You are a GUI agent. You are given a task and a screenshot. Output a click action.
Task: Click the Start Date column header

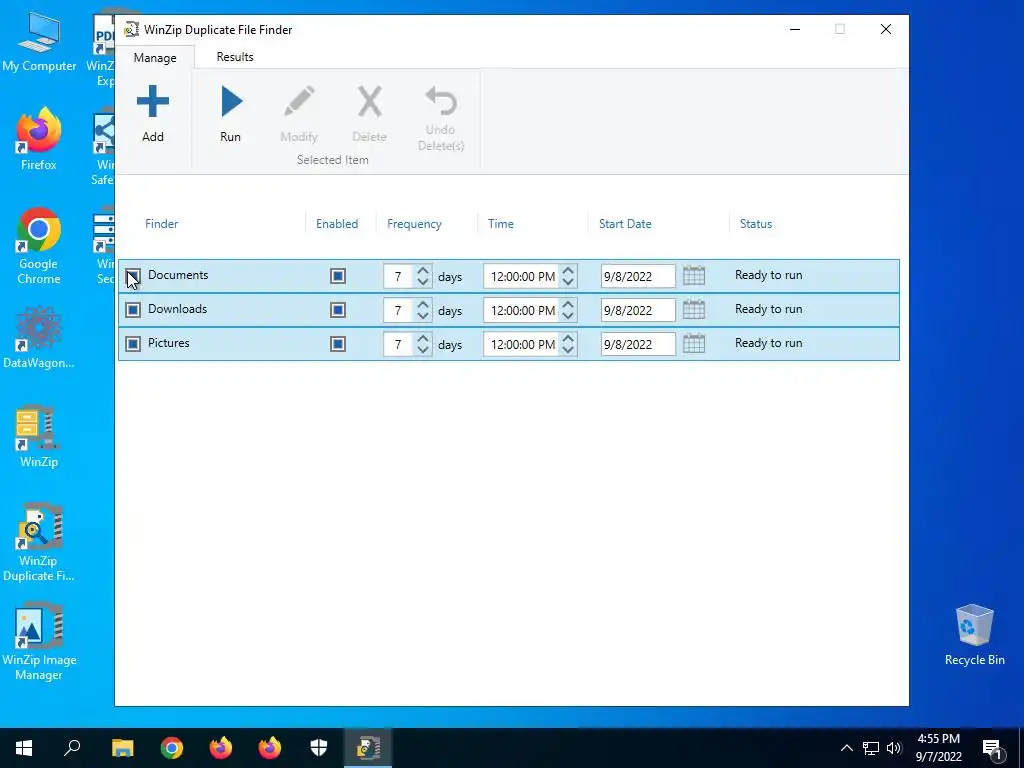coord(625,223)
